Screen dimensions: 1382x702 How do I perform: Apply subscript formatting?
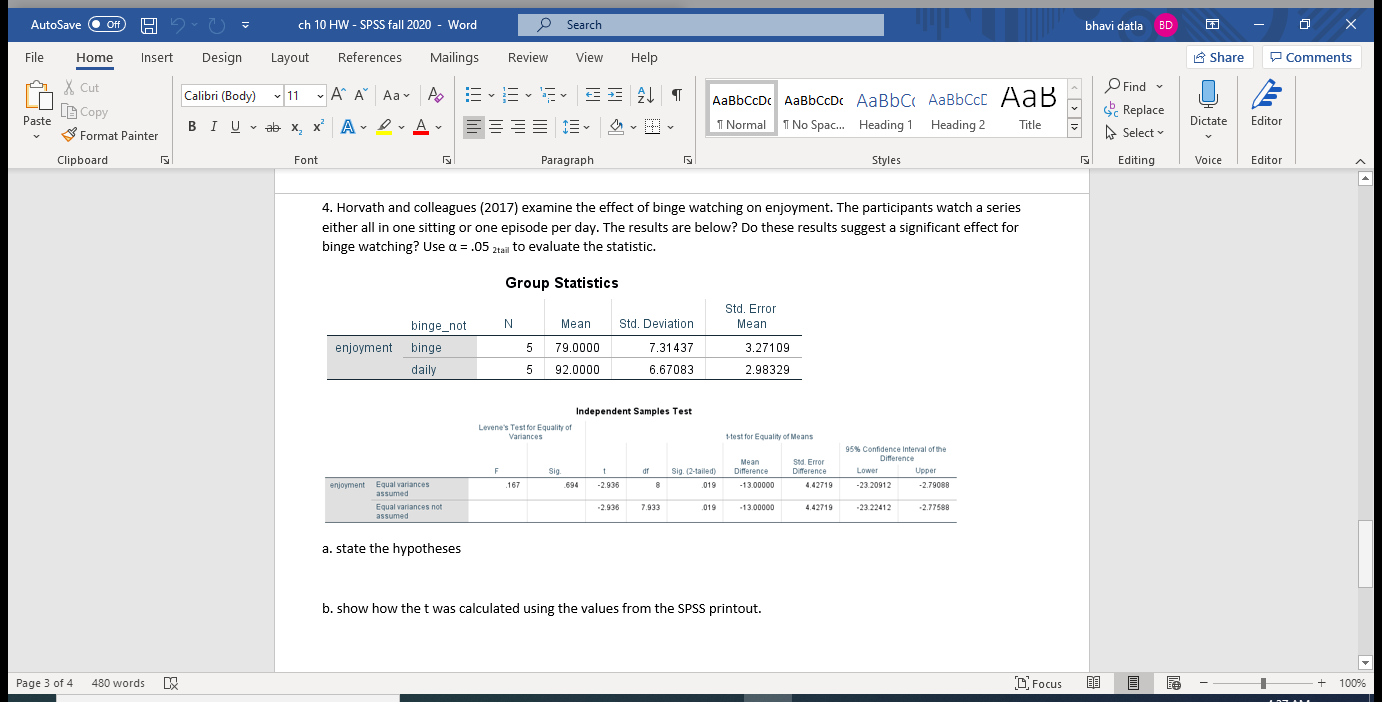point(297,127)
